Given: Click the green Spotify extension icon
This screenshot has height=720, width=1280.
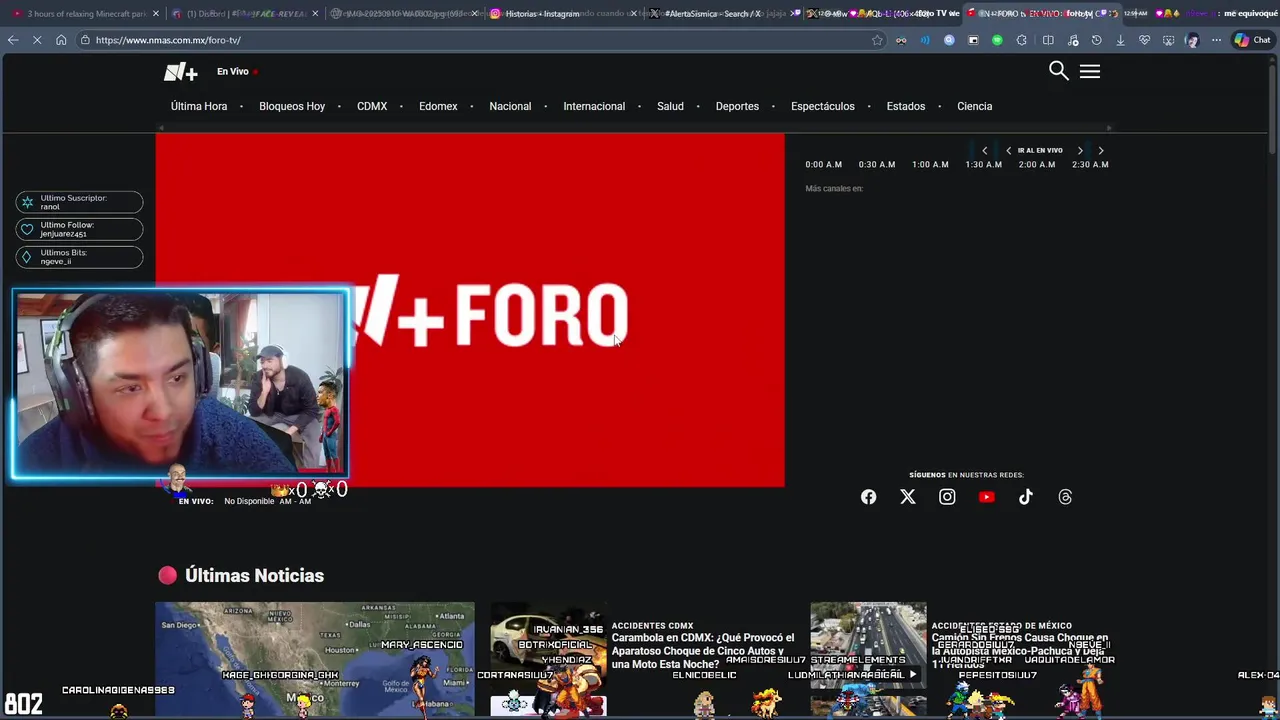Looking at the screenshot, I should (x=997, y=40).
